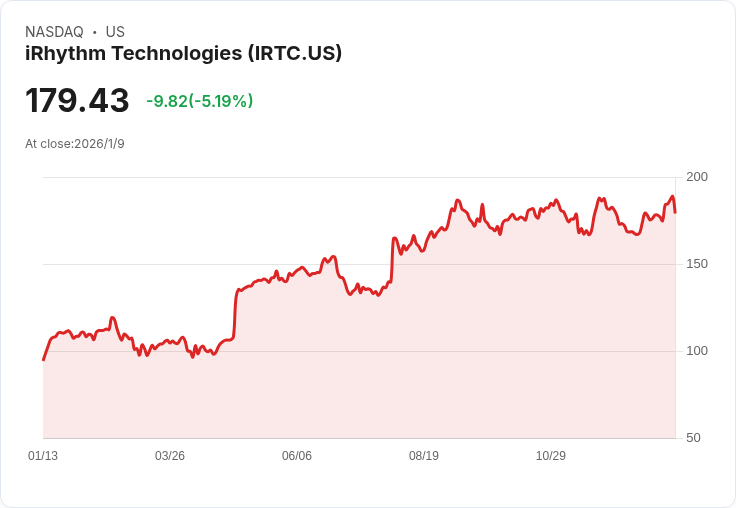The image size is (736, 508).
Task: Click the 150 price axis label
Action: click(x=697, y=264)
